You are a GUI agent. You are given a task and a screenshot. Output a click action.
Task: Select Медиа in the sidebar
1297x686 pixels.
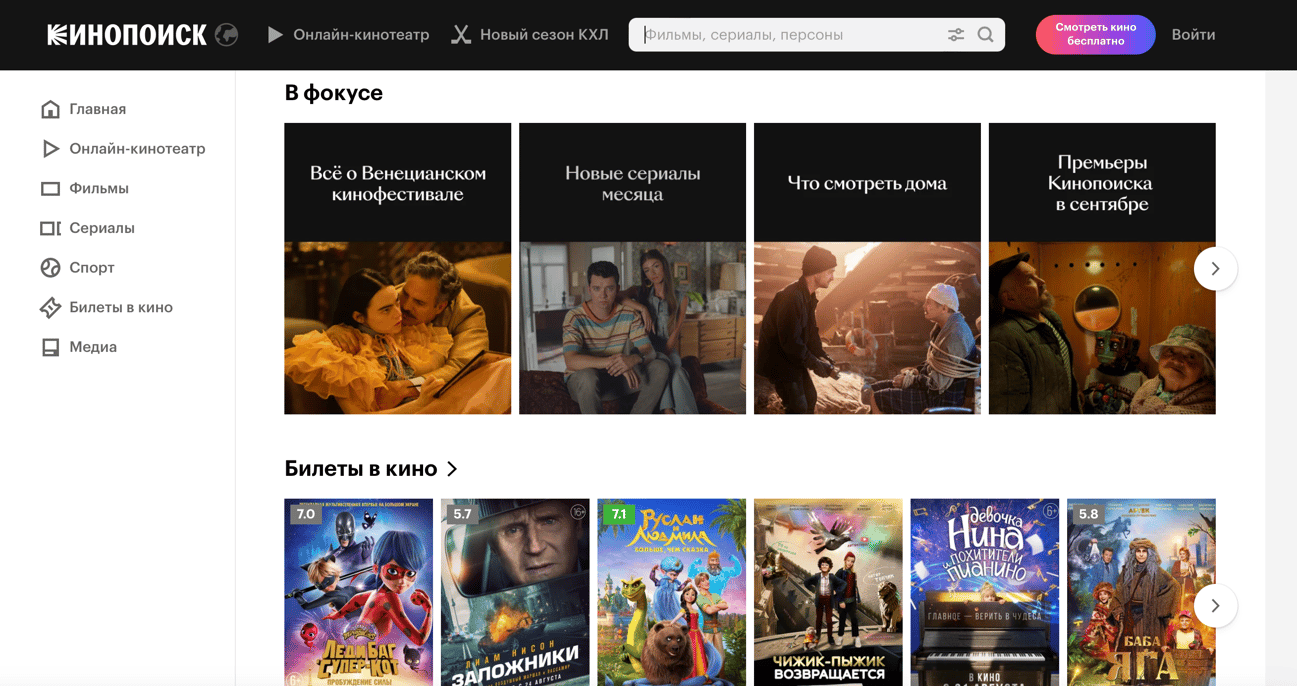tap(93, 347)
